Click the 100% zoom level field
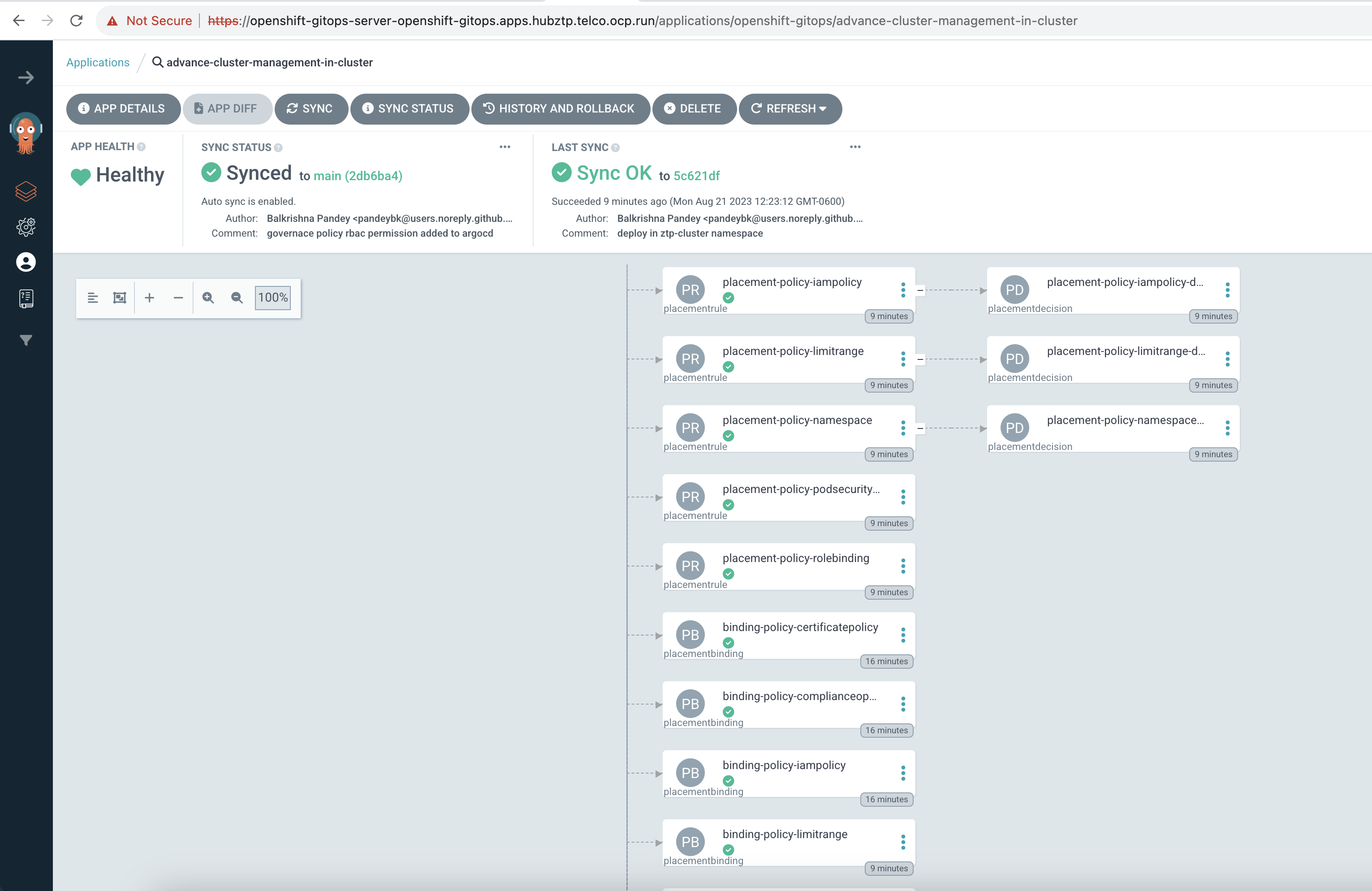 (273, 298)
